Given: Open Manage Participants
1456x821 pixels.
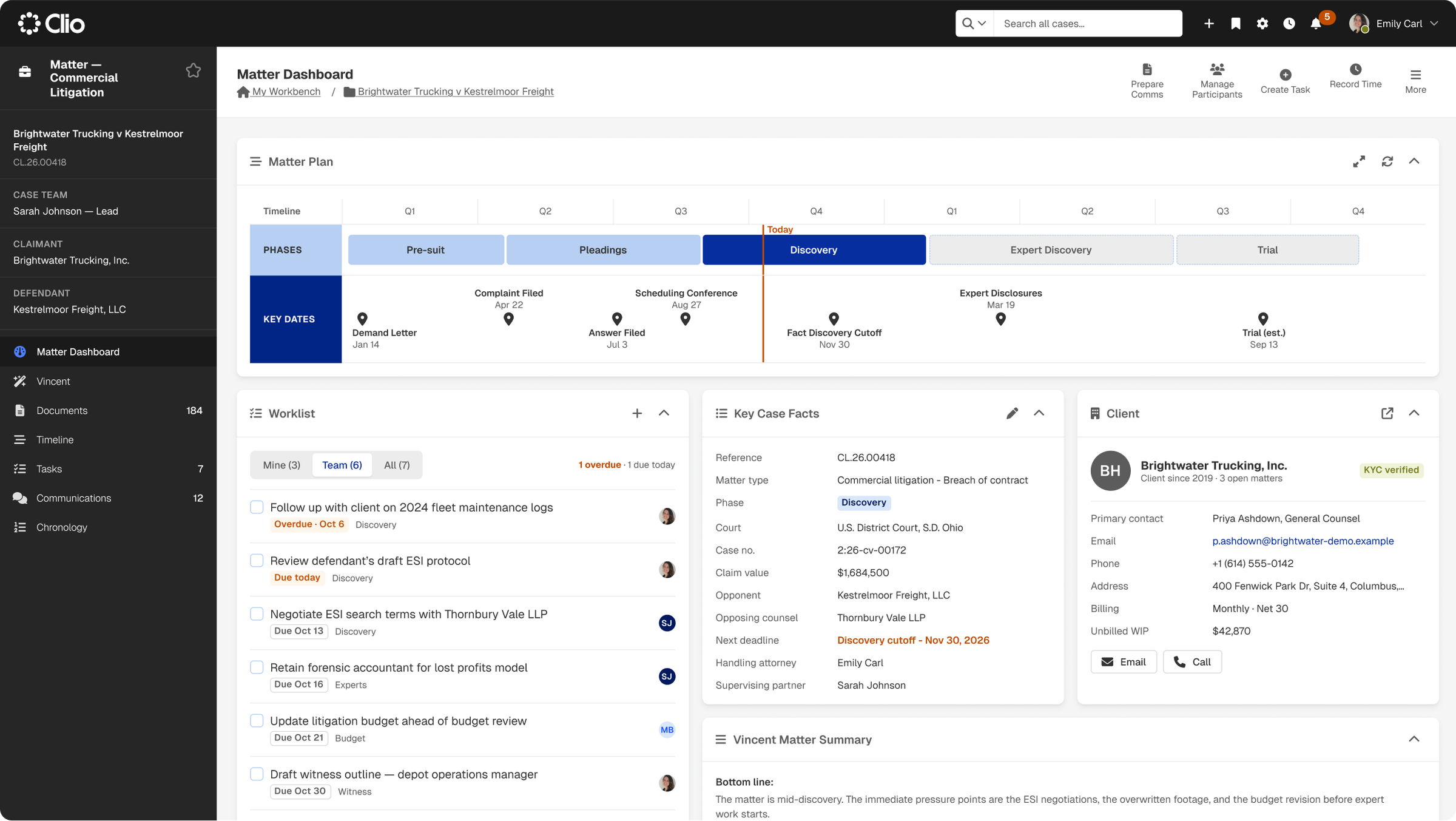Looking at the screenshot, I should click(x=1217, y=81).
